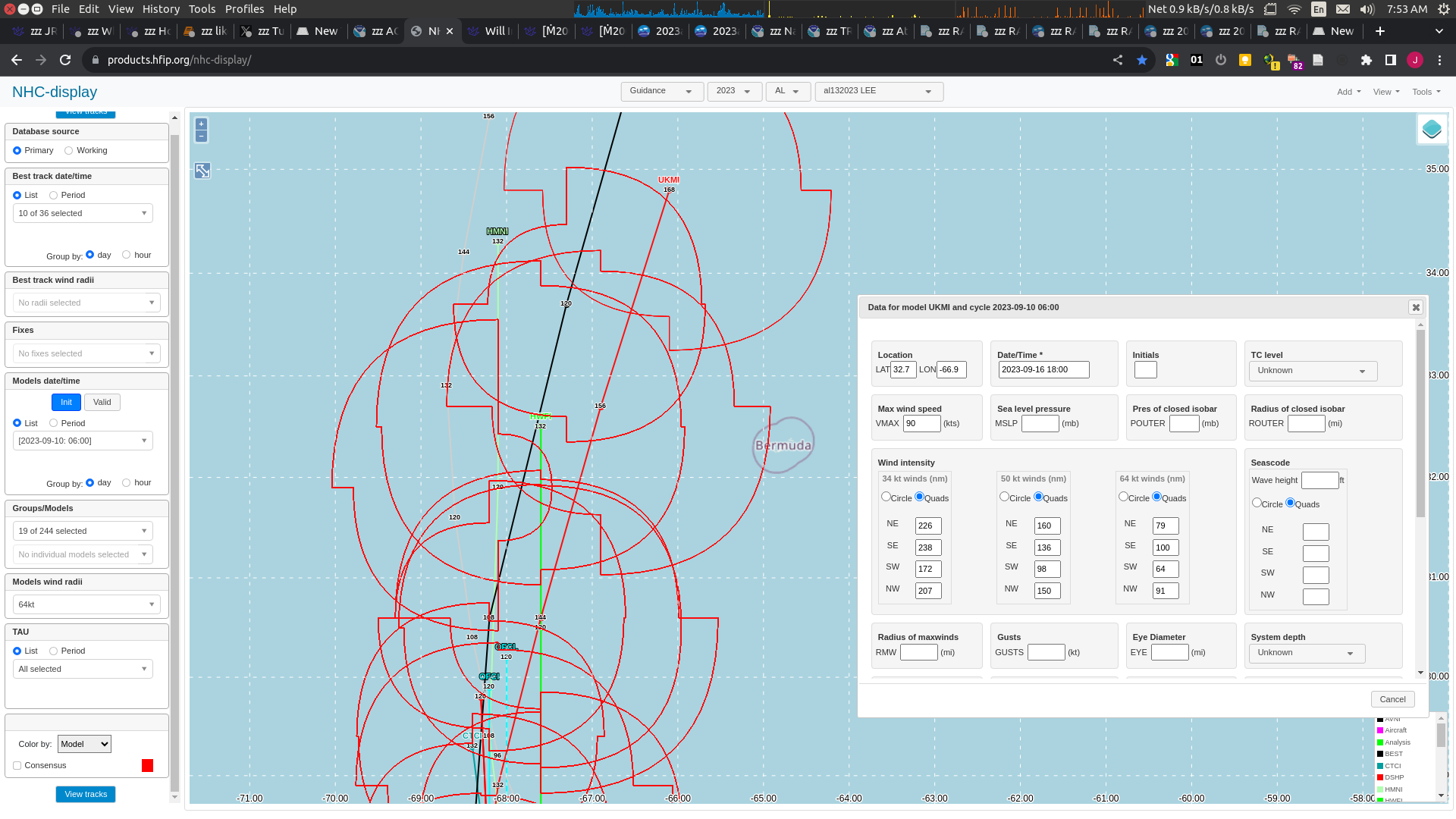Open the System depth Unknown dropdown
The width and height of the screenshot is (1456, 819).
pos(1307,653)
